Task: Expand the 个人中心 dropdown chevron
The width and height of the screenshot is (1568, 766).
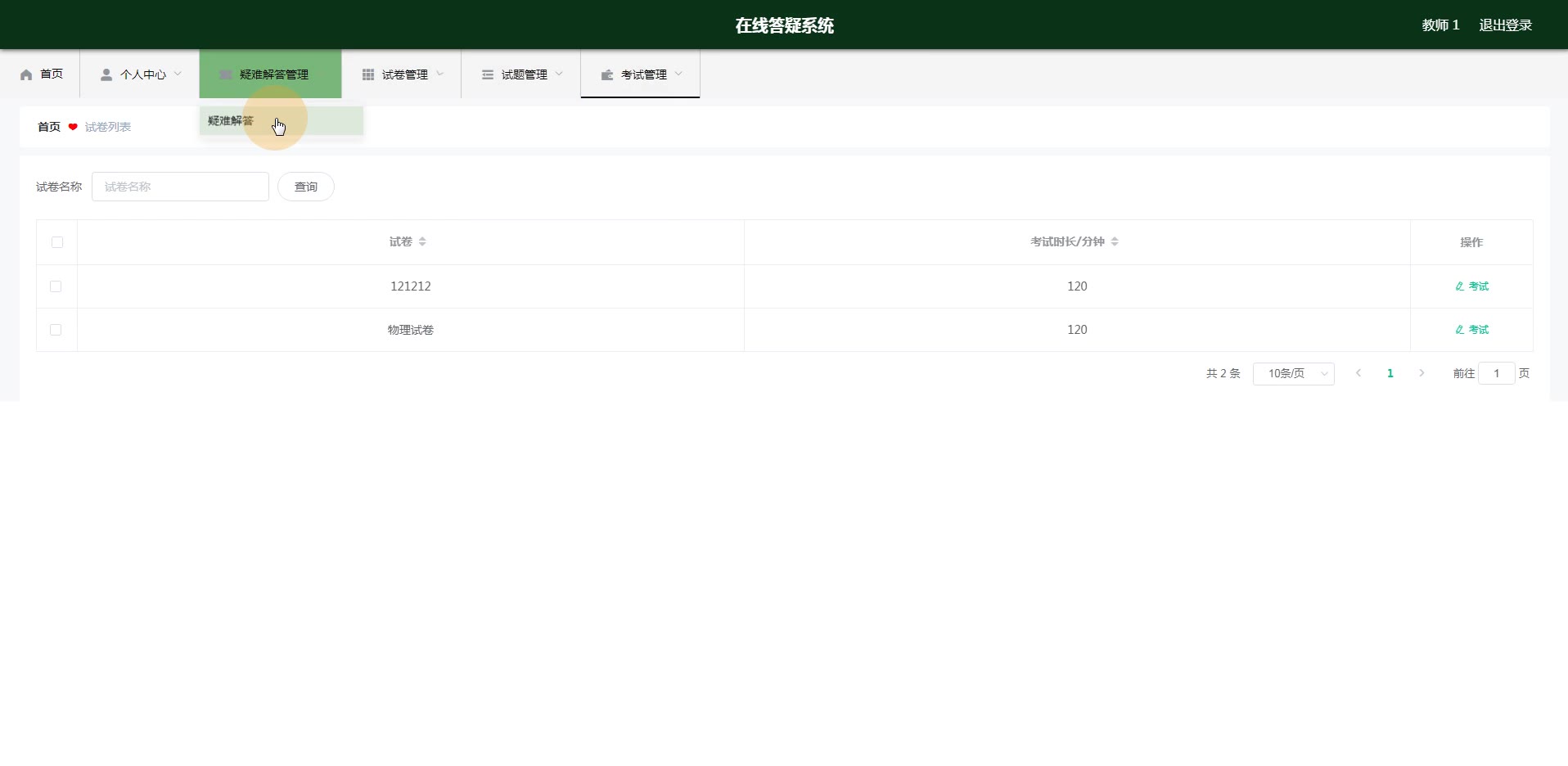Action: (x=178, y=74)
